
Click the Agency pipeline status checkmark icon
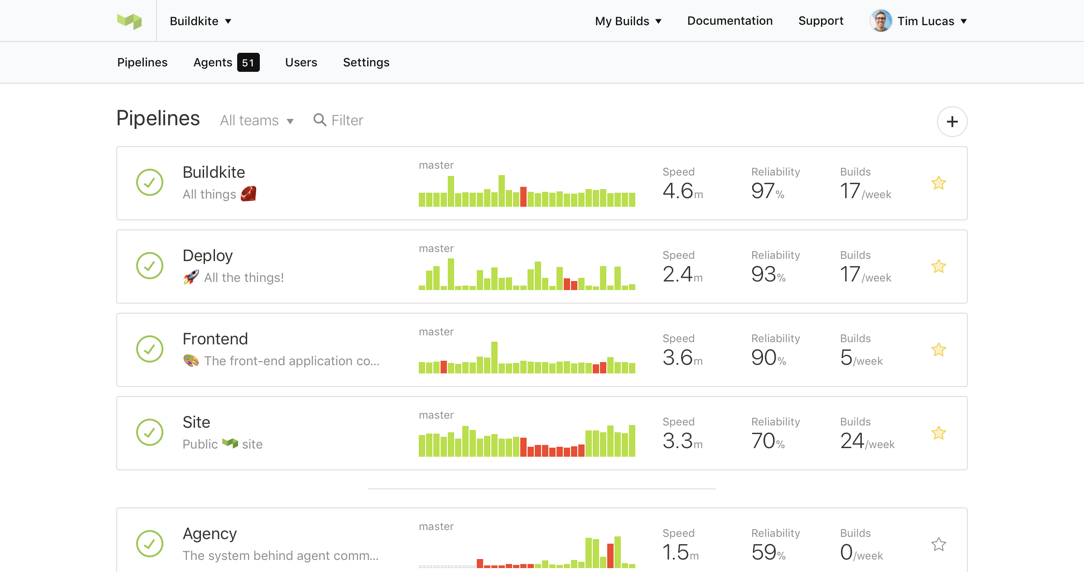[x=150, y=544]
